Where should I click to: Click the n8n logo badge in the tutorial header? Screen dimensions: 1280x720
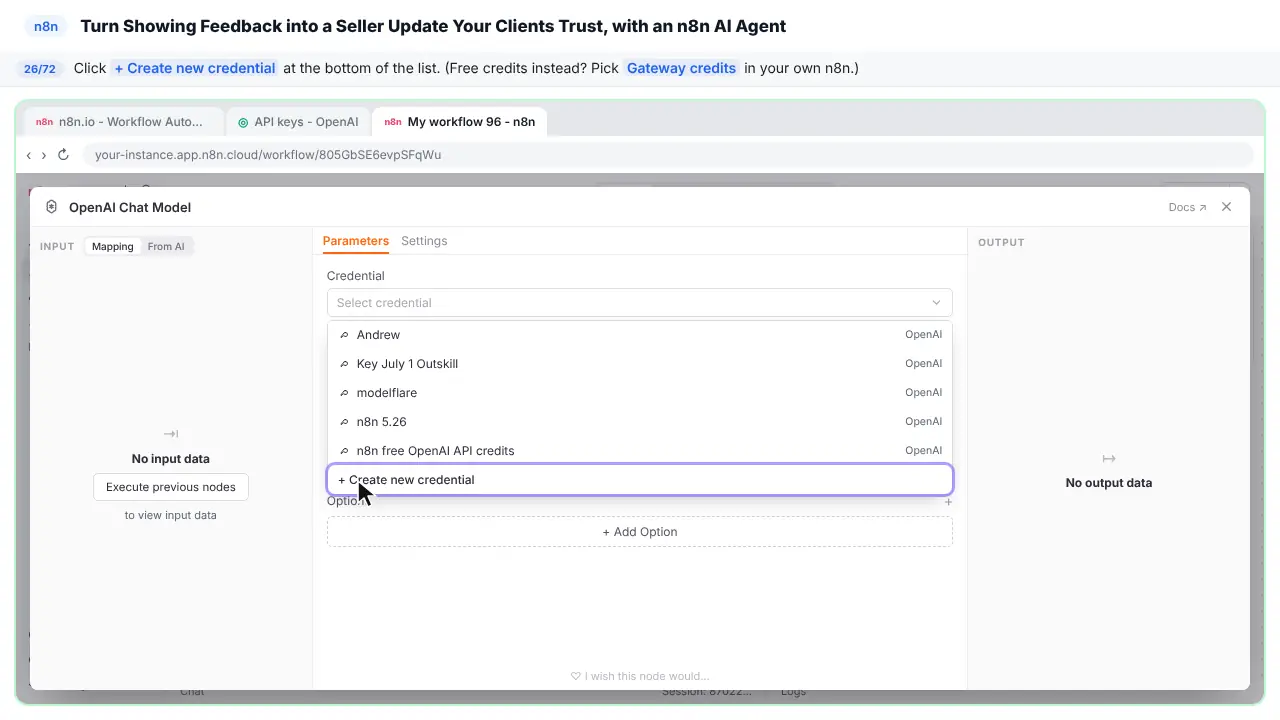pos(46,27)
